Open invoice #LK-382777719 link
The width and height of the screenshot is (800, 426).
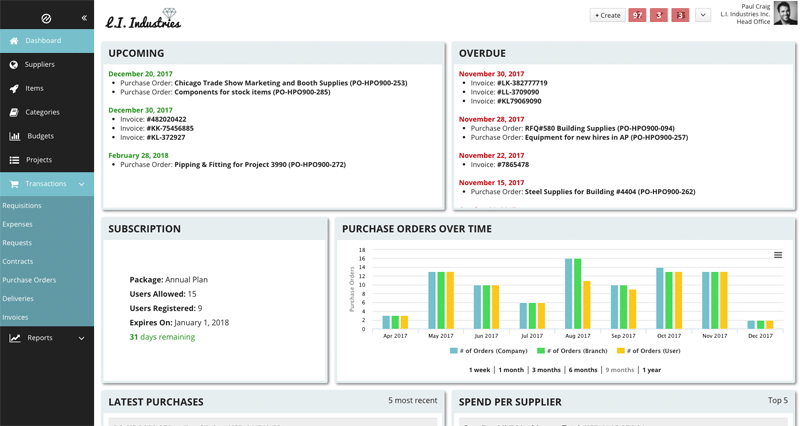coord(522,83)
